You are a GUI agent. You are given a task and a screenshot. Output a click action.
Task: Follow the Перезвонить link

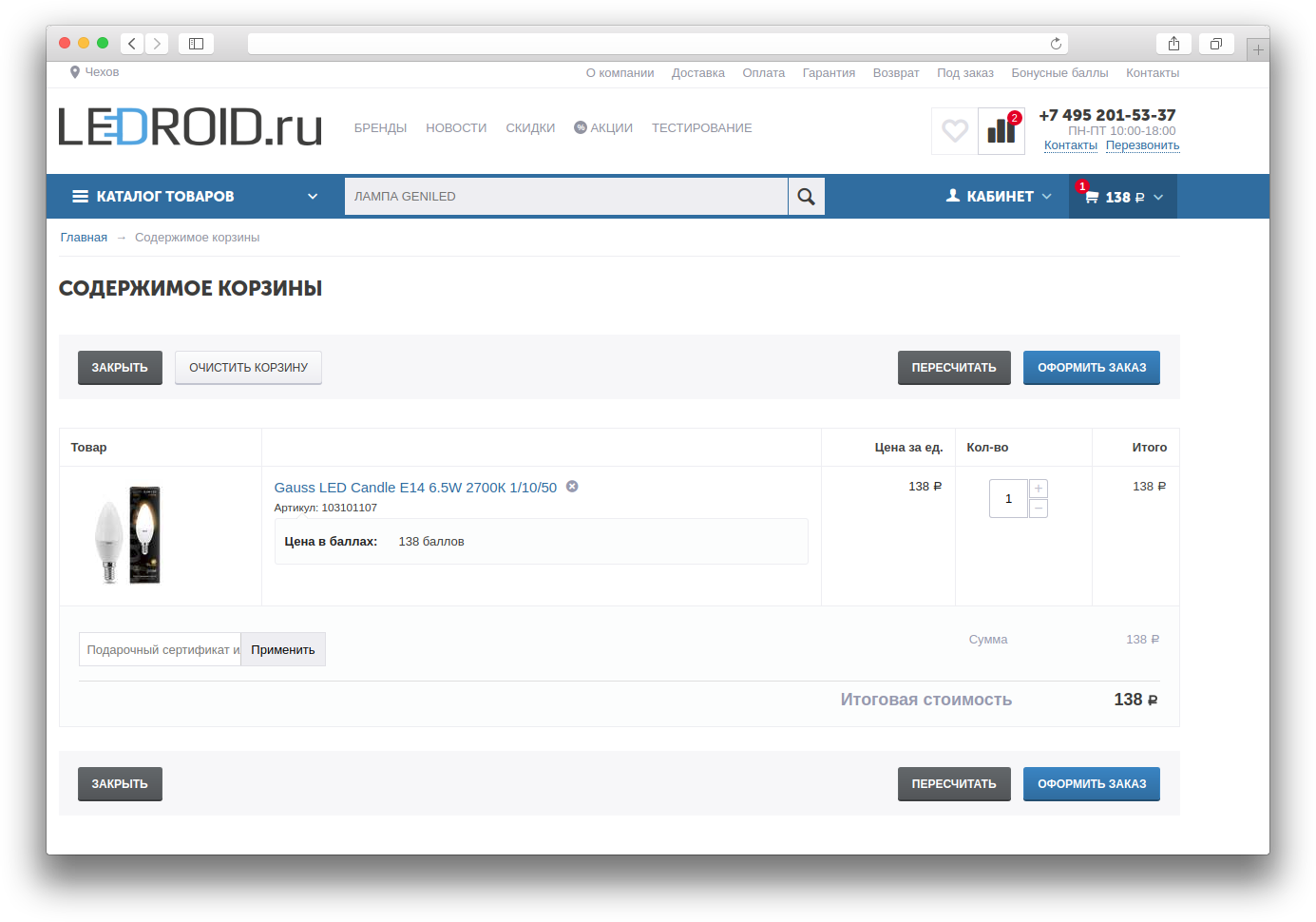click(1142, 144)
